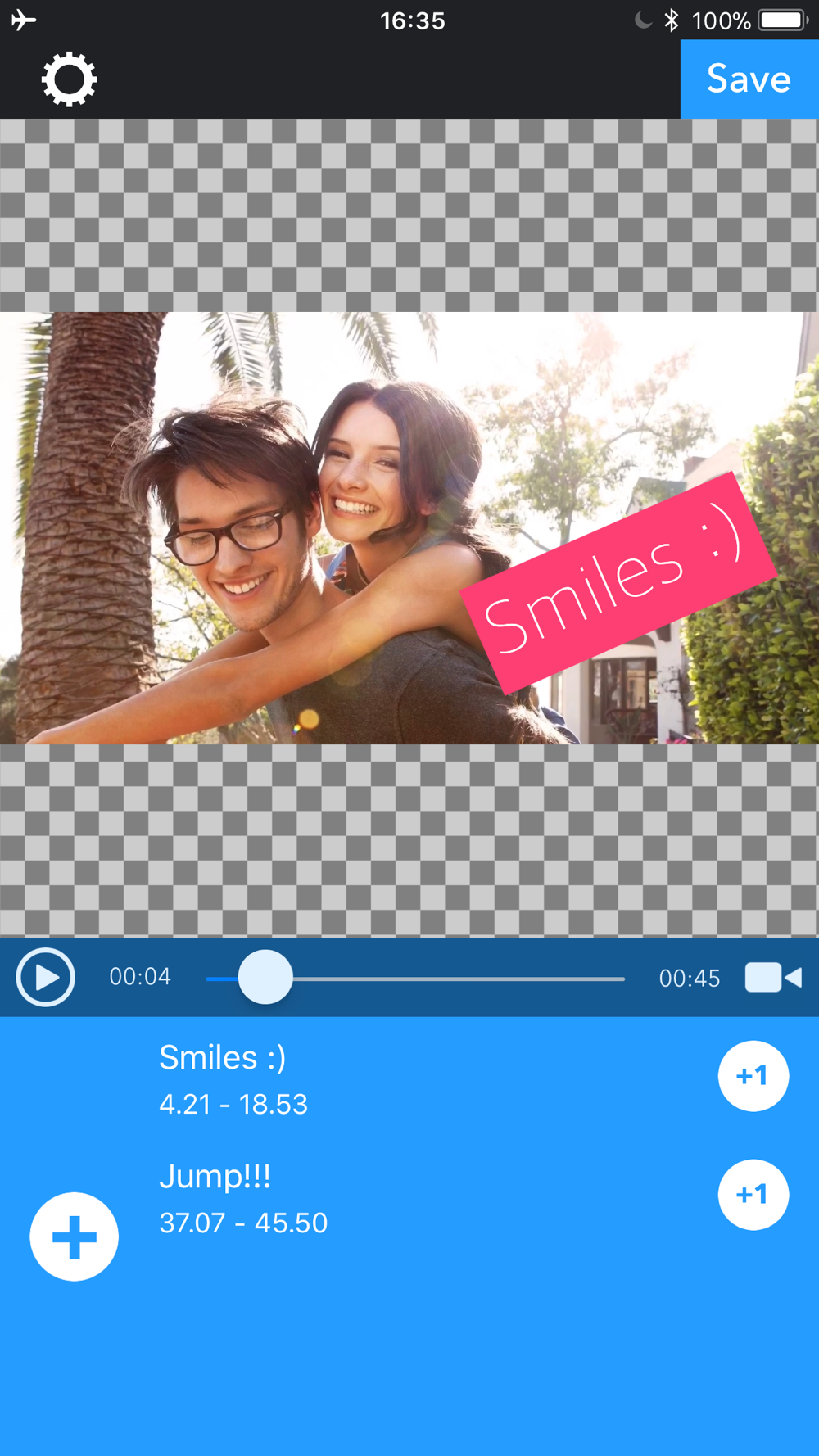819x1456 pixels.
Task: Tap +1 button for Jump!!! caption
Action: [x=753, y=1195]
